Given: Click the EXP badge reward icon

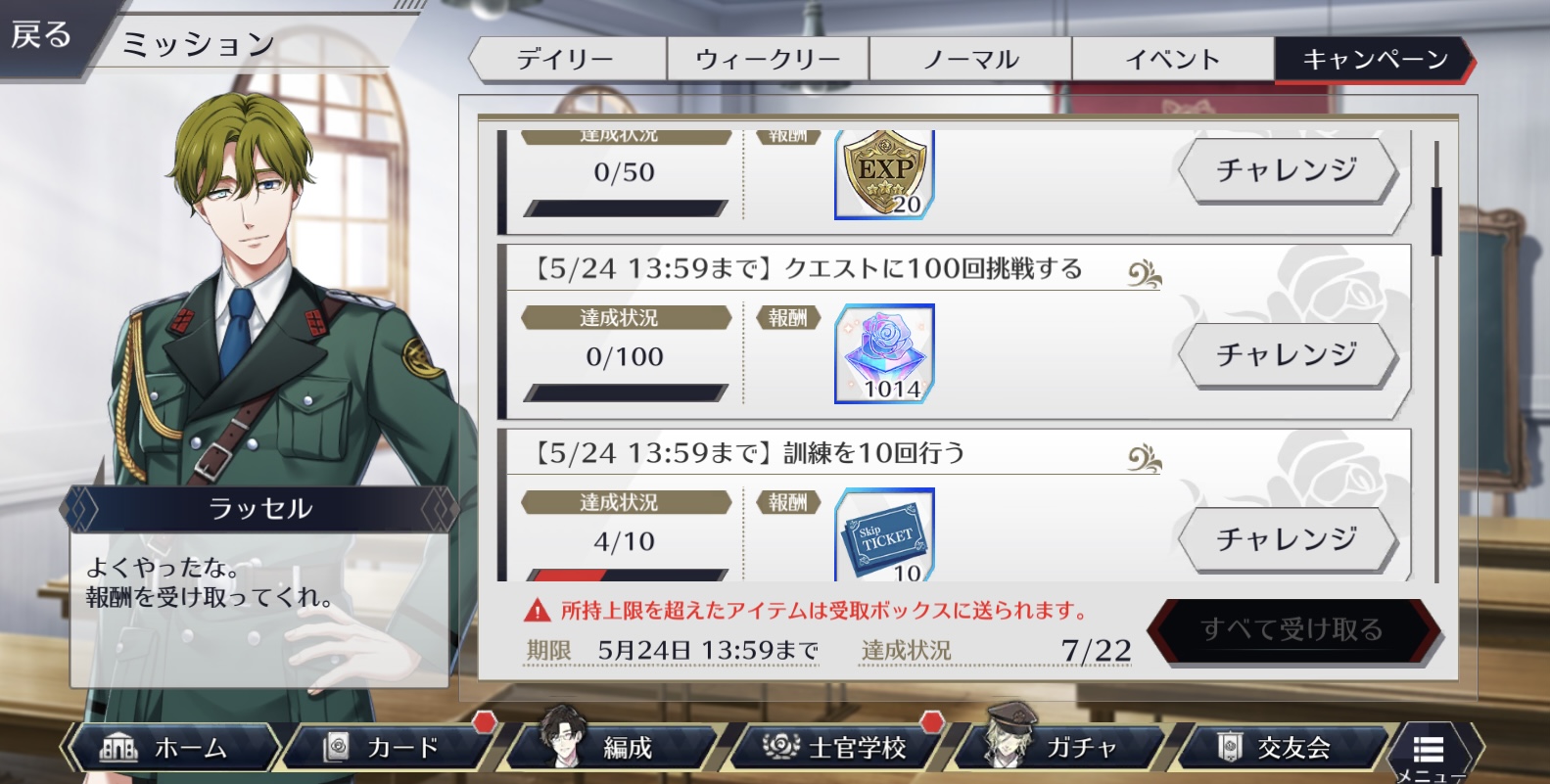Looking at the screenshot, I should click(x=884, y=174).
